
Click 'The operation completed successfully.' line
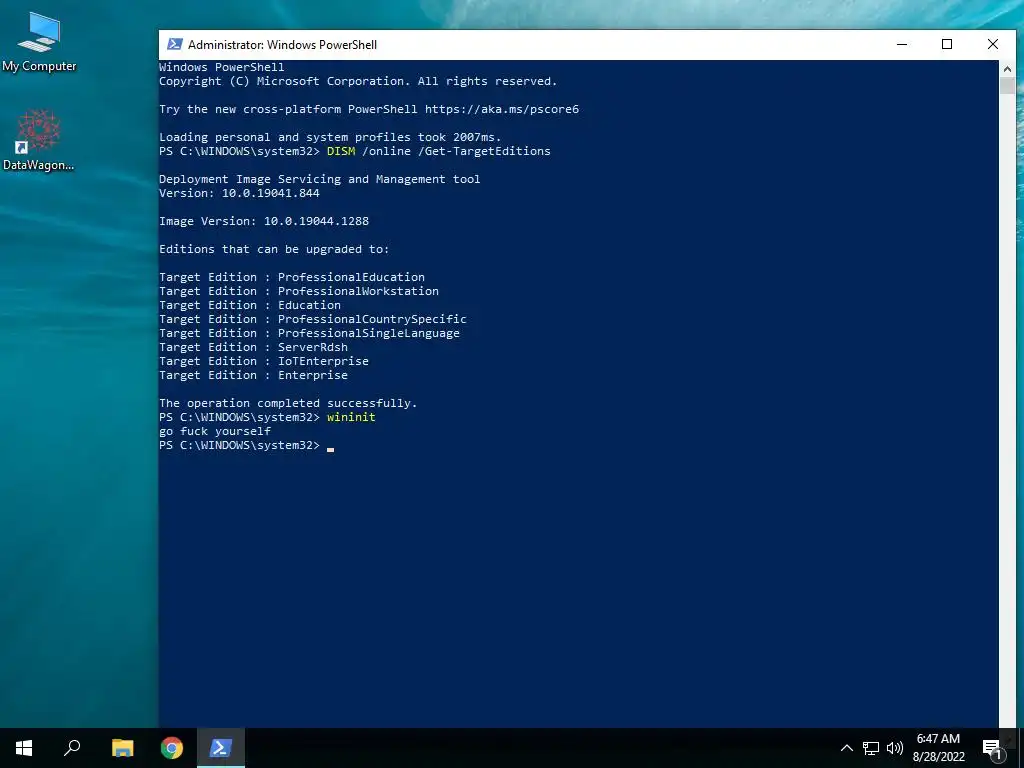tap(288, 403)
